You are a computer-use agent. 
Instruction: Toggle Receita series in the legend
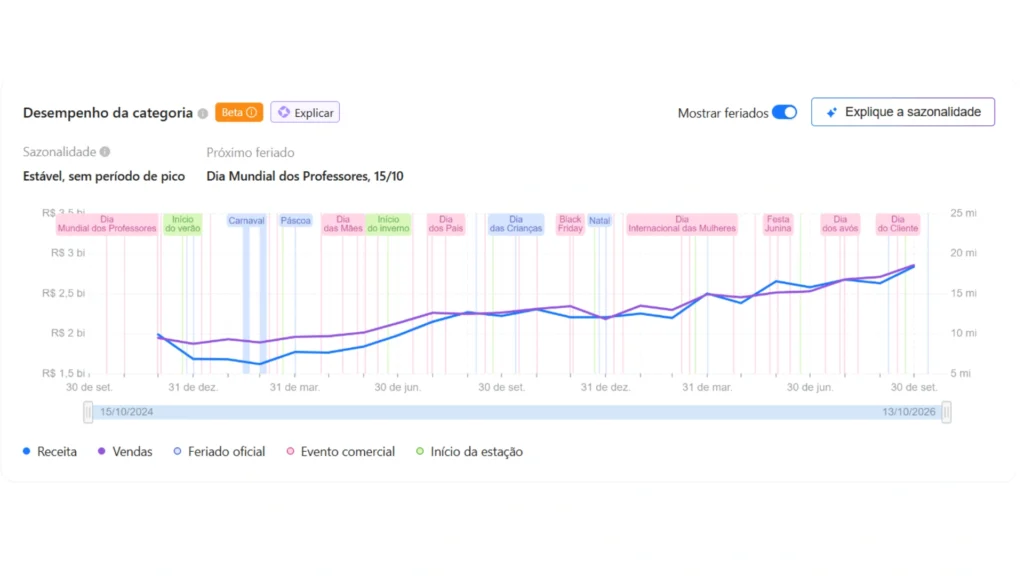pyautogui.click(x=50, y=451)
